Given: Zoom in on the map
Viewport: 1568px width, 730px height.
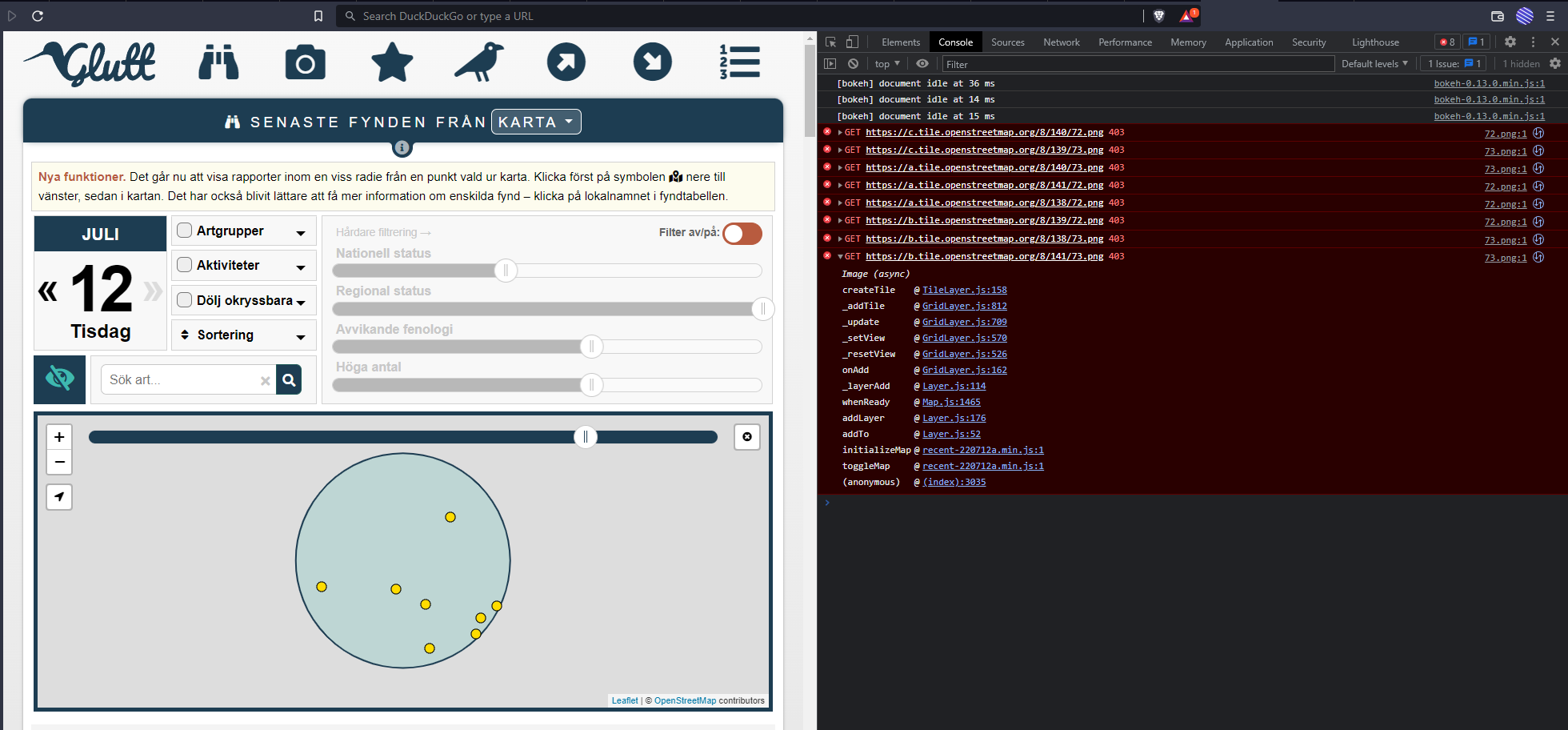Looking at the screenshot, I should pos(59,437).
